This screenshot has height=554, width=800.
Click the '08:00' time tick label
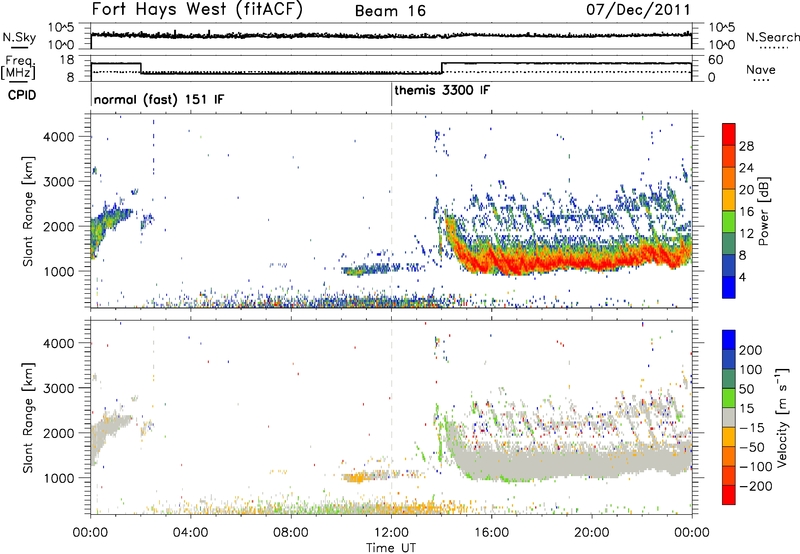click(x=291, y=532)
